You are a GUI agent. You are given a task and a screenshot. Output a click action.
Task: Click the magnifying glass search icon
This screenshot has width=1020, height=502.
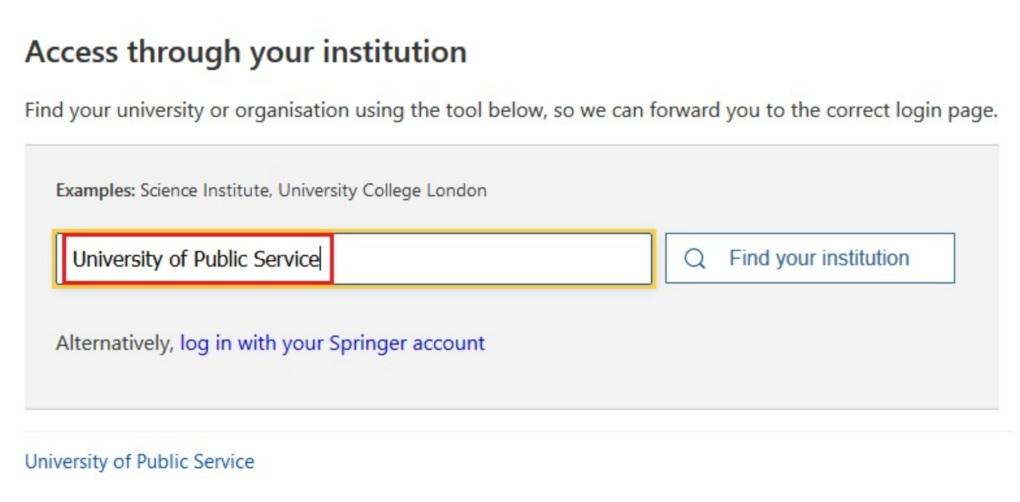(x=695, y=259)
